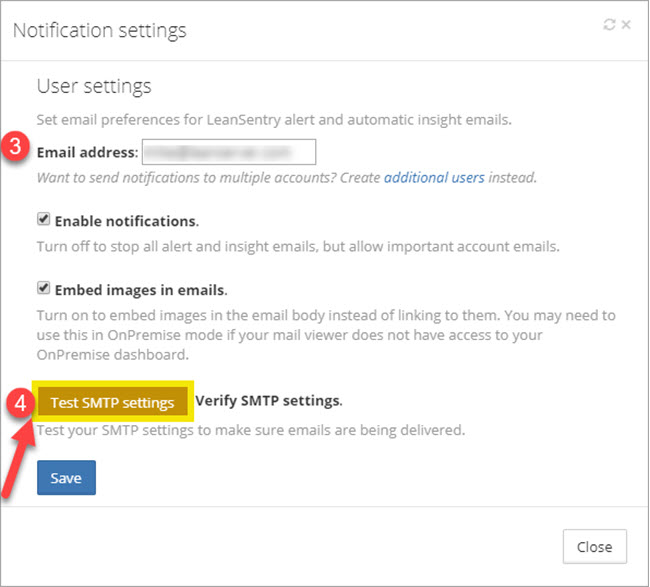
Task: Click the Email address label
Action: [x=87, y=152]
